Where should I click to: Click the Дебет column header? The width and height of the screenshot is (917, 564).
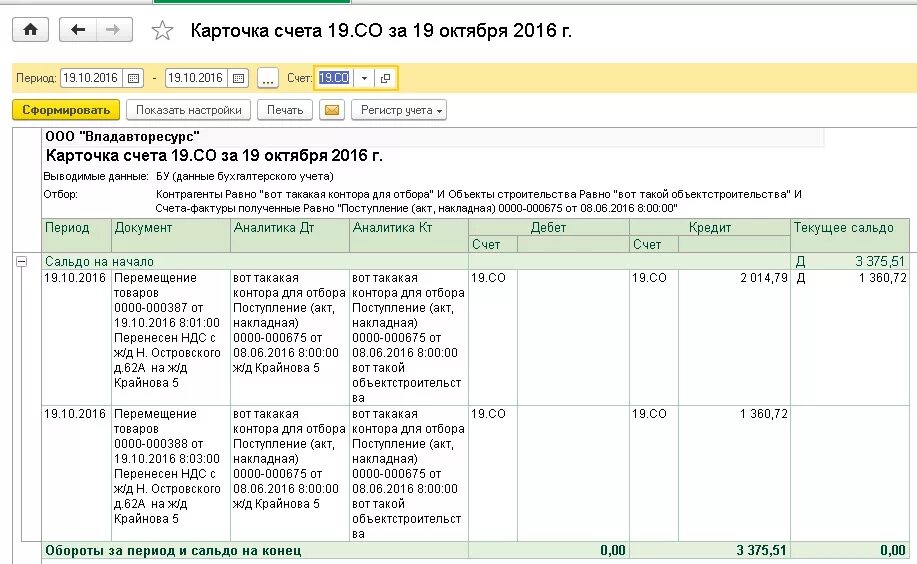[549, 227]
